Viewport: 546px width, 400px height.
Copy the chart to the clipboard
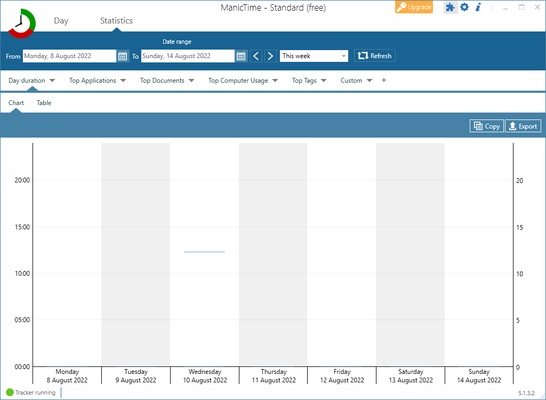(x=486, y=126)
